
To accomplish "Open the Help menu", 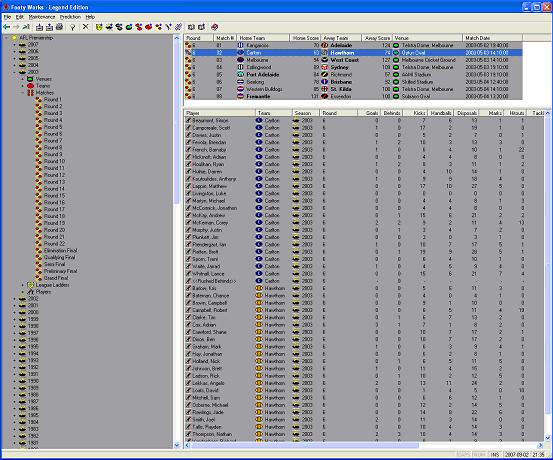I will pos(90,17).
